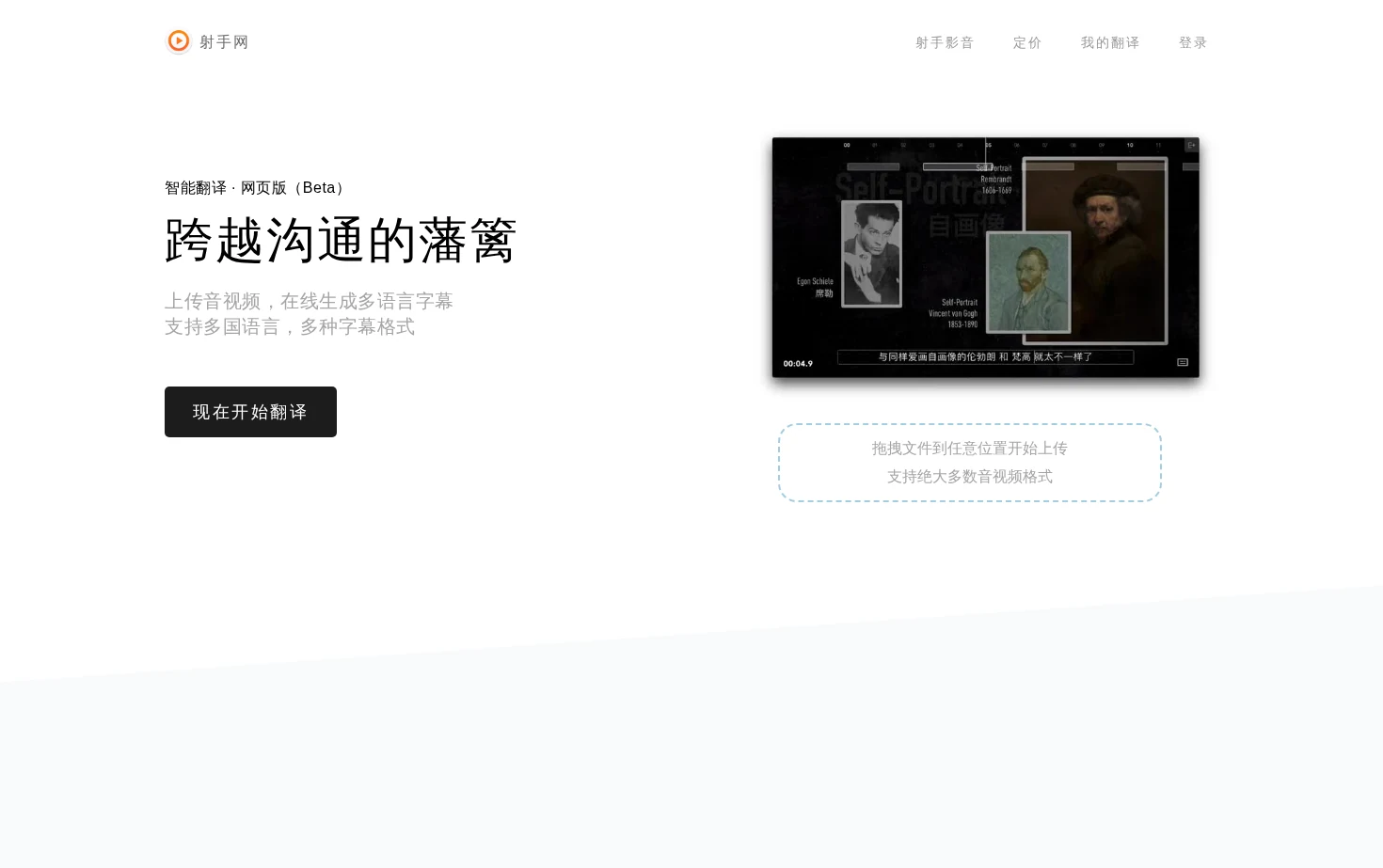The width and height of the screenshot is (1383, 868).
Task: Click the 支持绝大多数音视频格式 text
Action: click(x=970, y=477)
